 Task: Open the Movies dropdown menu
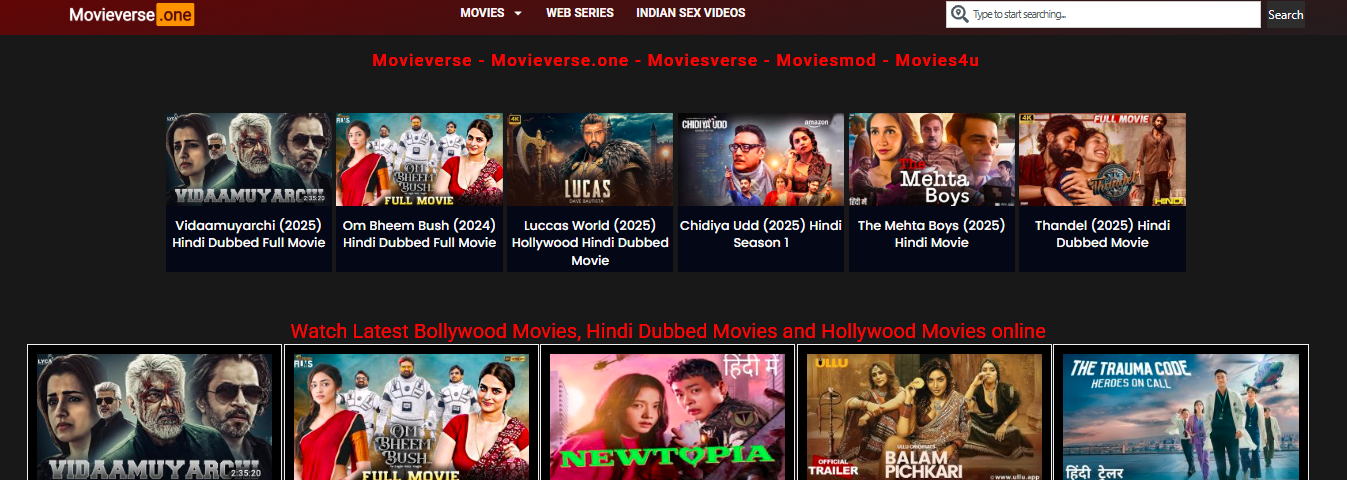tap(491, 13)
